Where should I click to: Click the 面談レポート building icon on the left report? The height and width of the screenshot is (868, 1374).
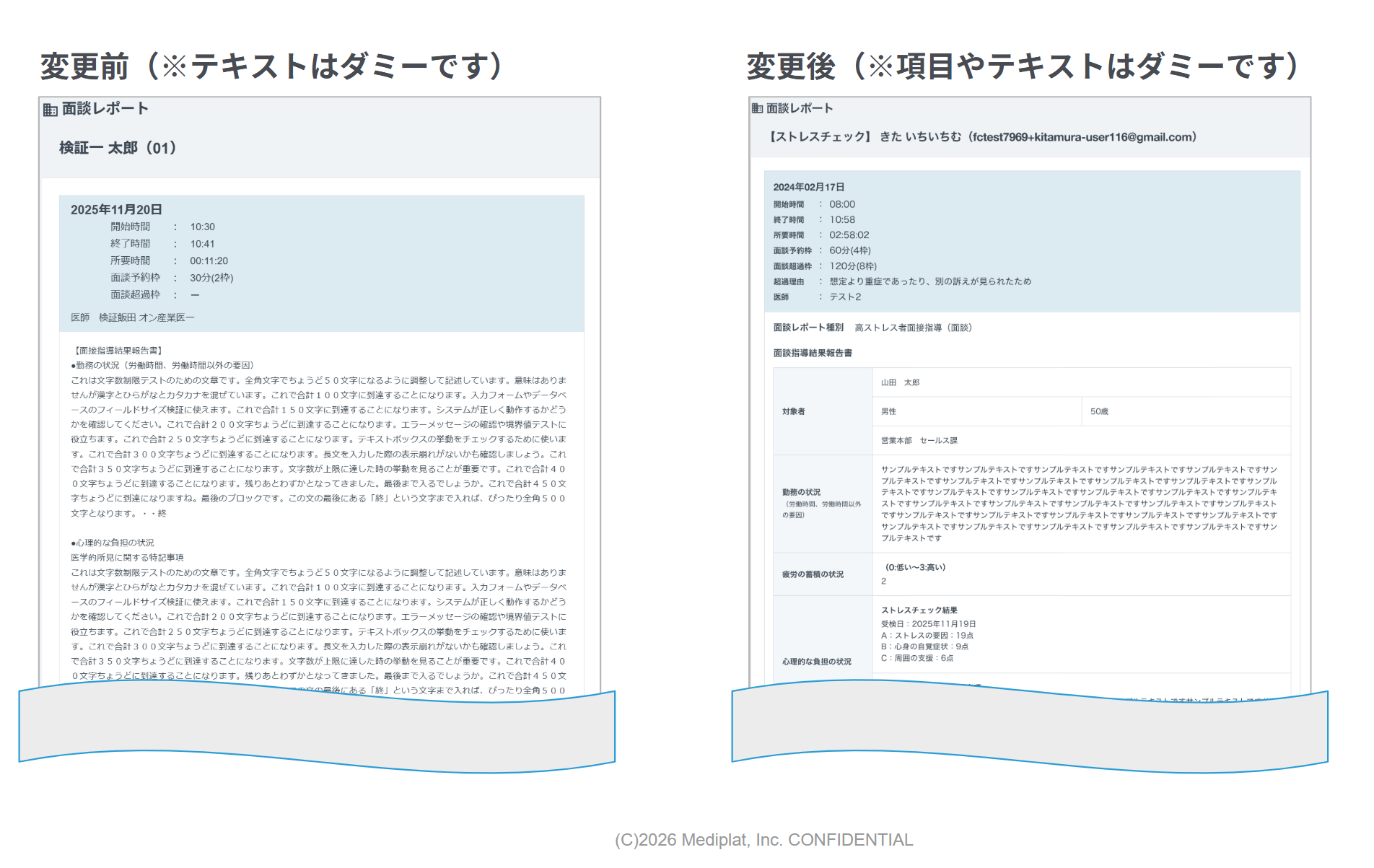coord(48,109)
